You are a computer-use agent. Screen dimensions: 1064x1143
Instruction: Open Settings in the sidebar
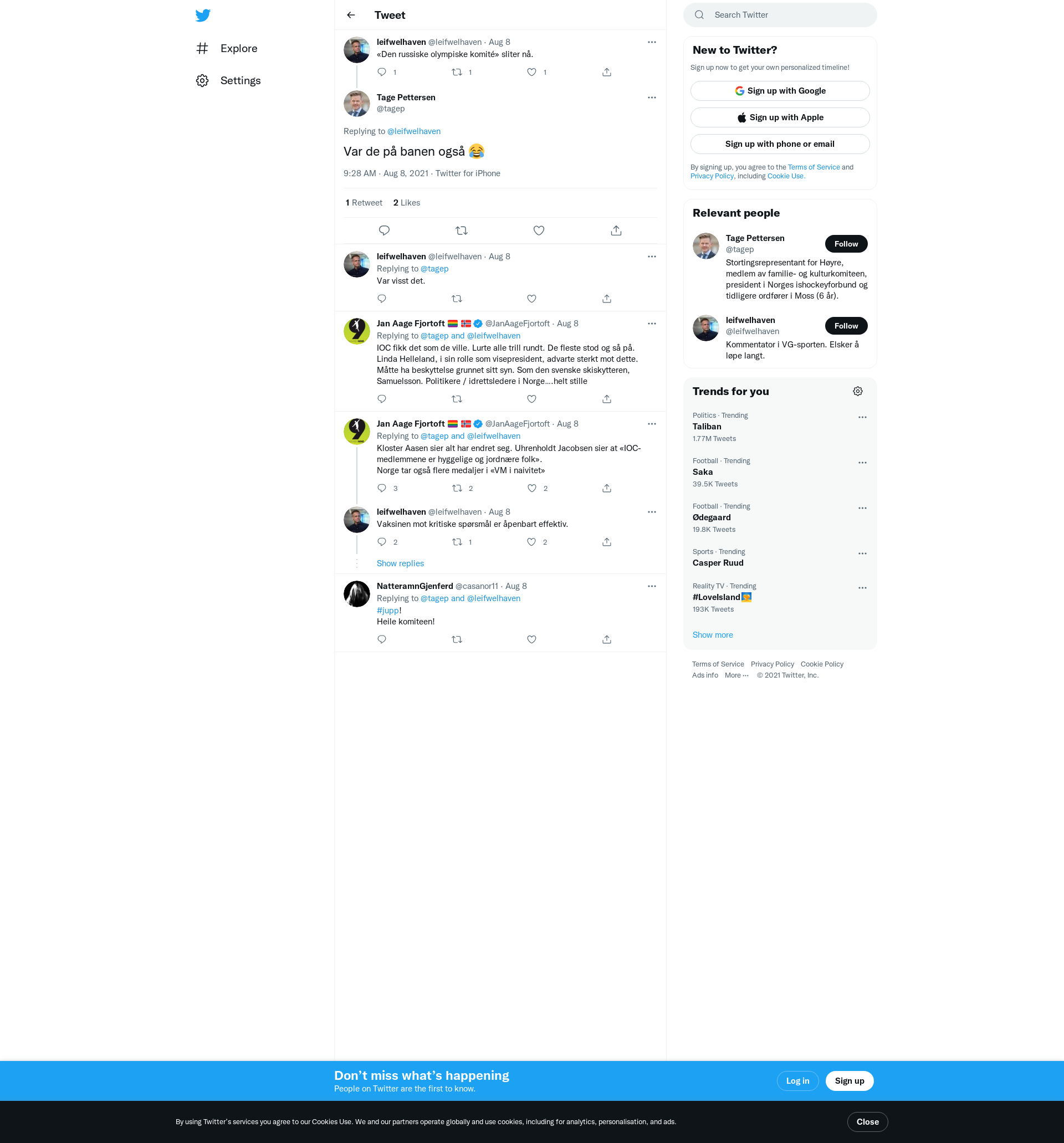point(228,80)
